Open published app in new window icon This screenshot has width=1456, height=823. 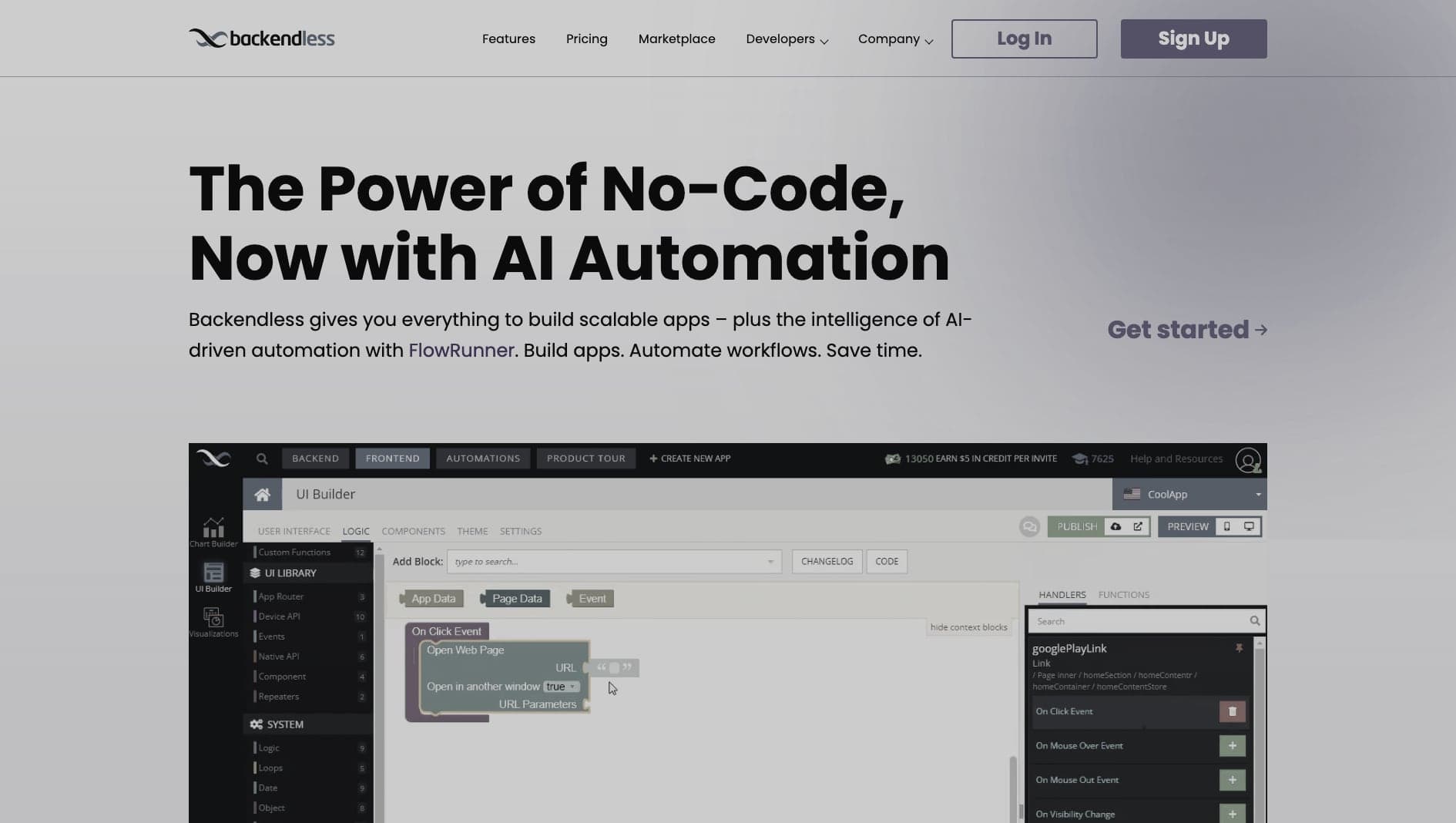click(x=1138, y=526)
